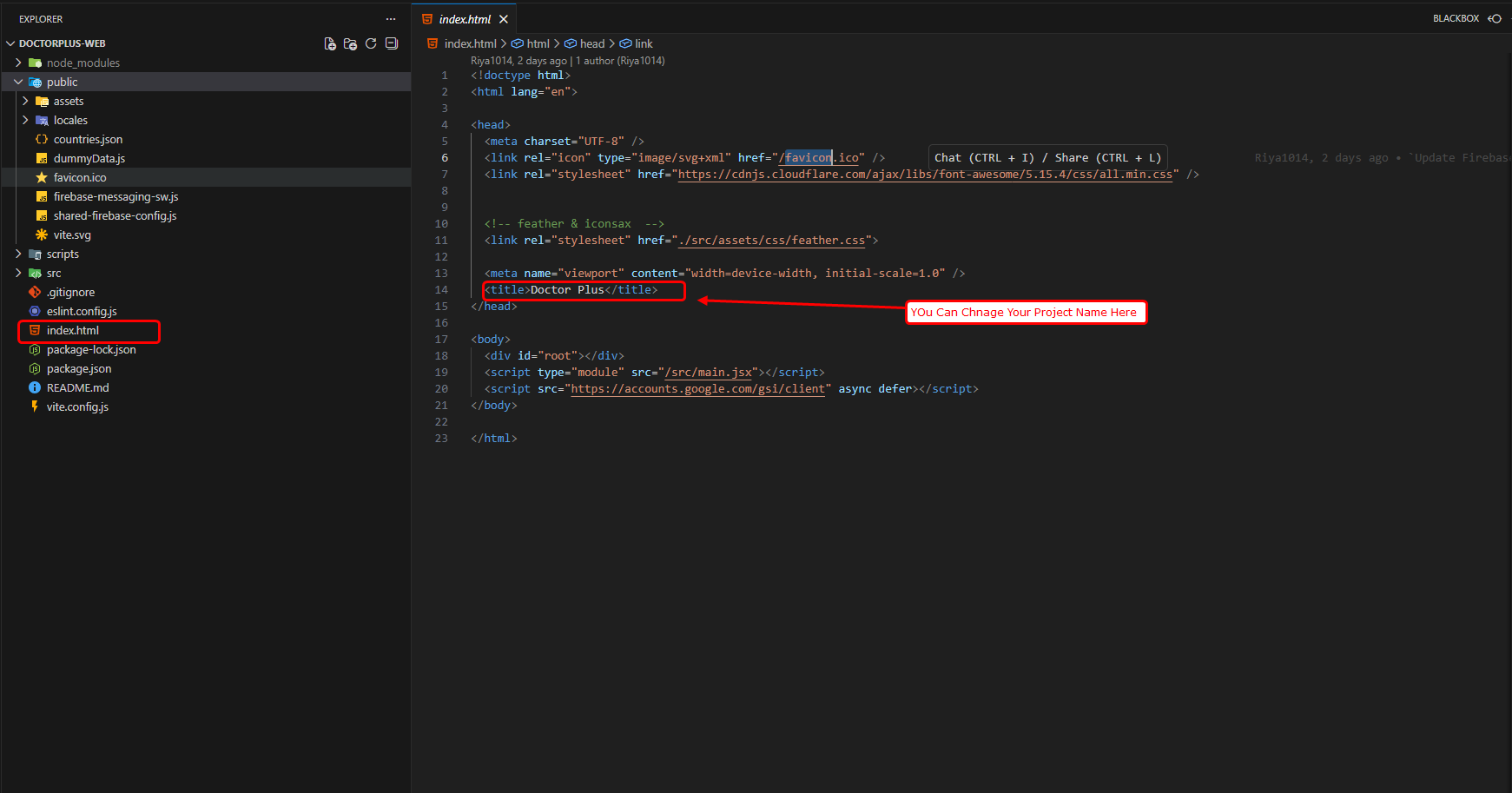Select dummyData.js in the Explorer

click(89, 158)
